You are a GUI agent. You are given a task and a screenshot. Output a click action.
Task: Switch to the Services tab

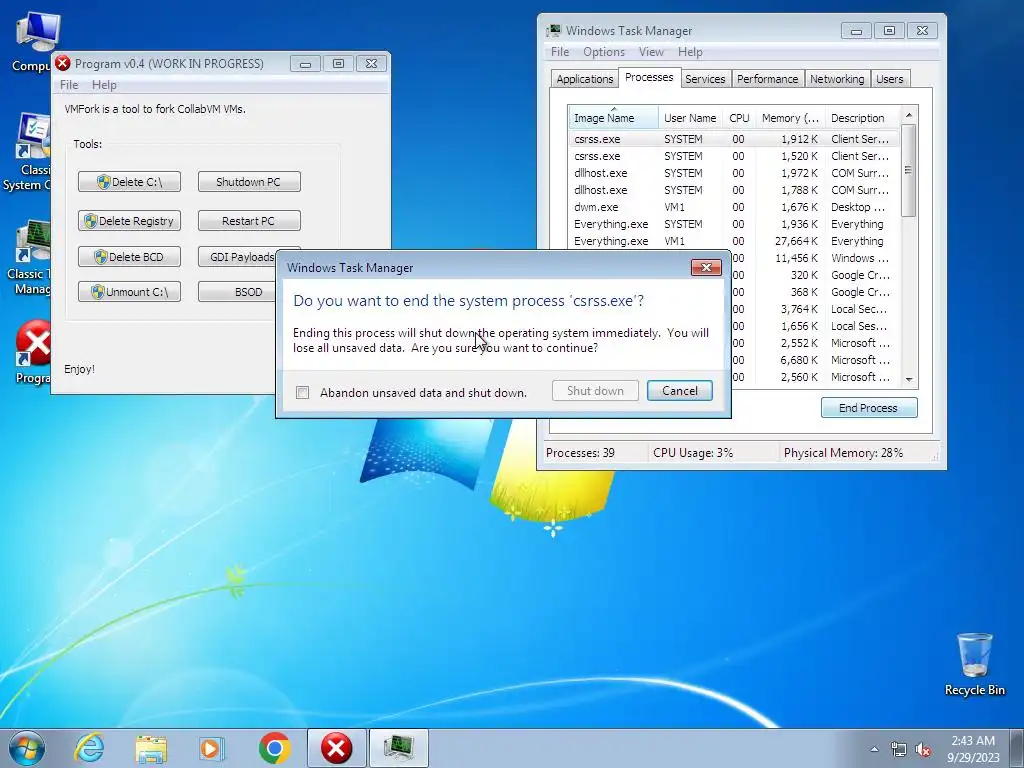point(705,78)
